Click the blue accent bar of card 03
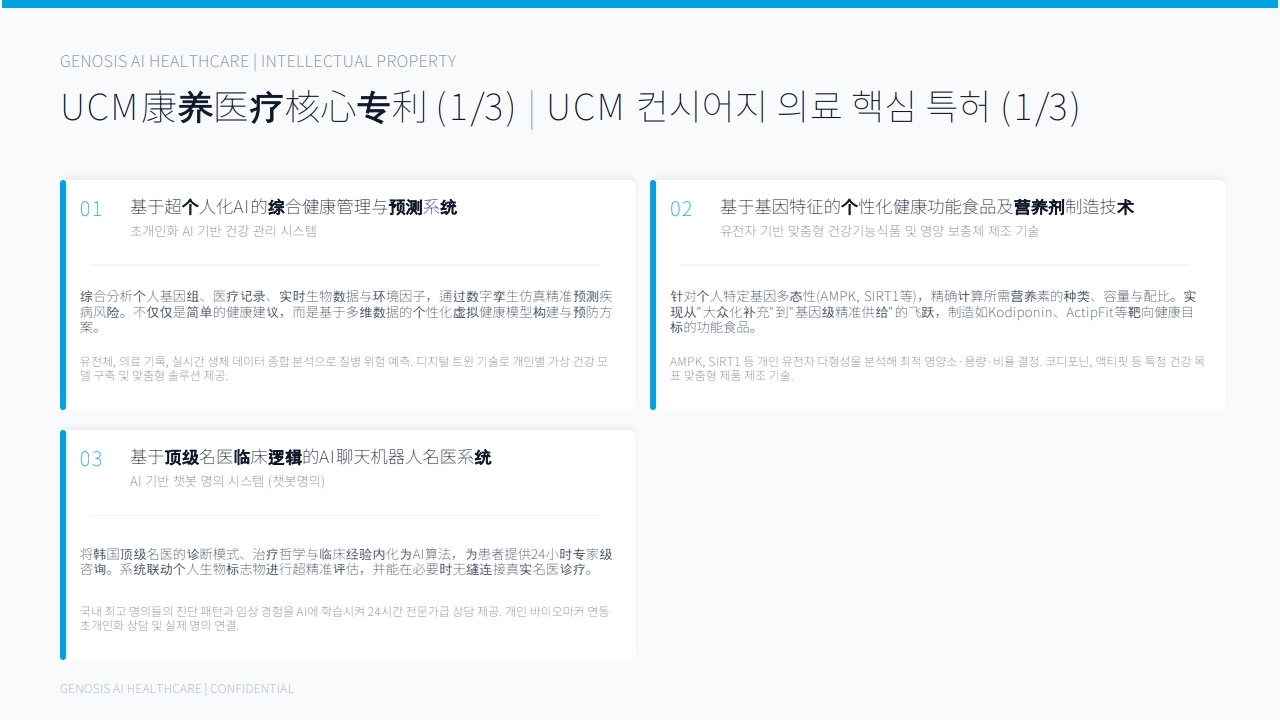This screenshot has height=720, width=1280. (63, 545)
